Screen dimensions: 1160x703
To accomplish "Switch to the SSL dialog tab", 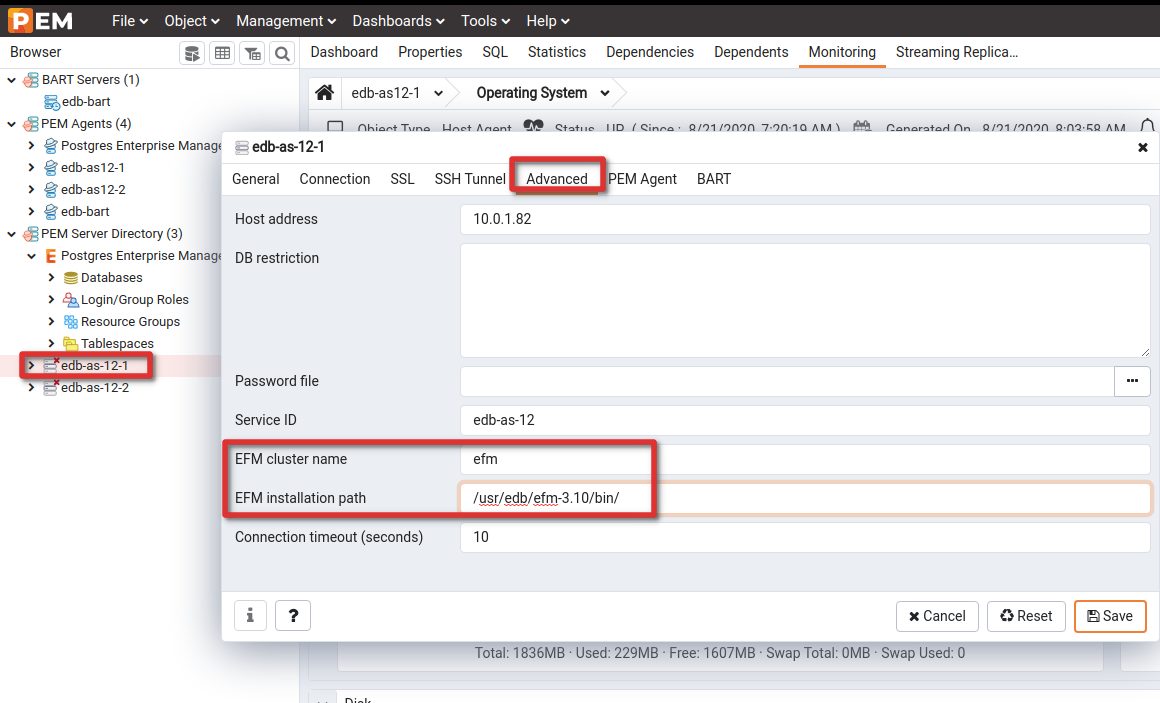I will click(x=402, y=179).
